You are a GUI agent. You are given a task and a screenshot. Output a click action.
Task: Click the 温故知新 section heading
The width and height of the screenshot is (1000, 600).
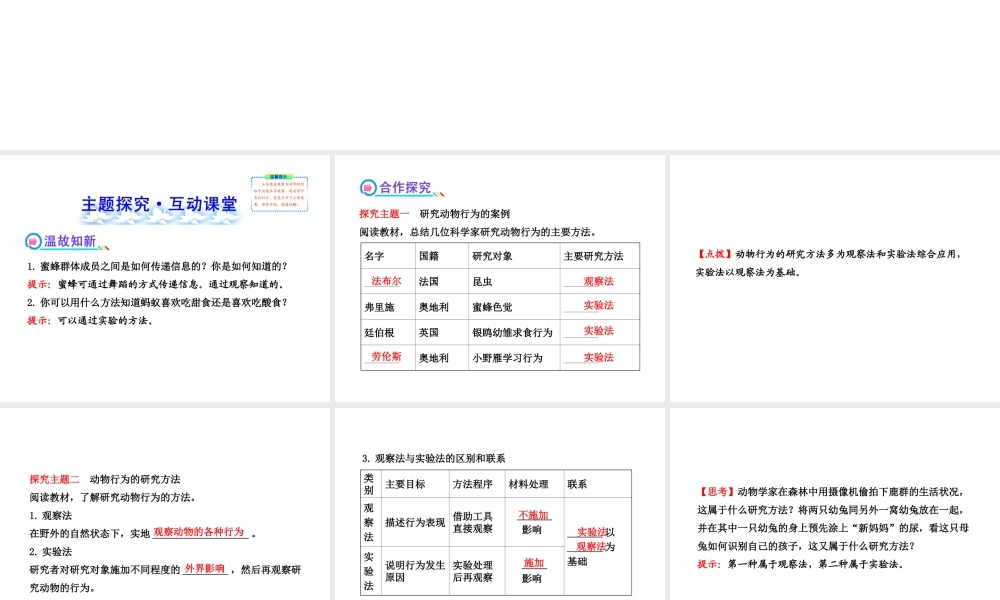click(70, 242)
